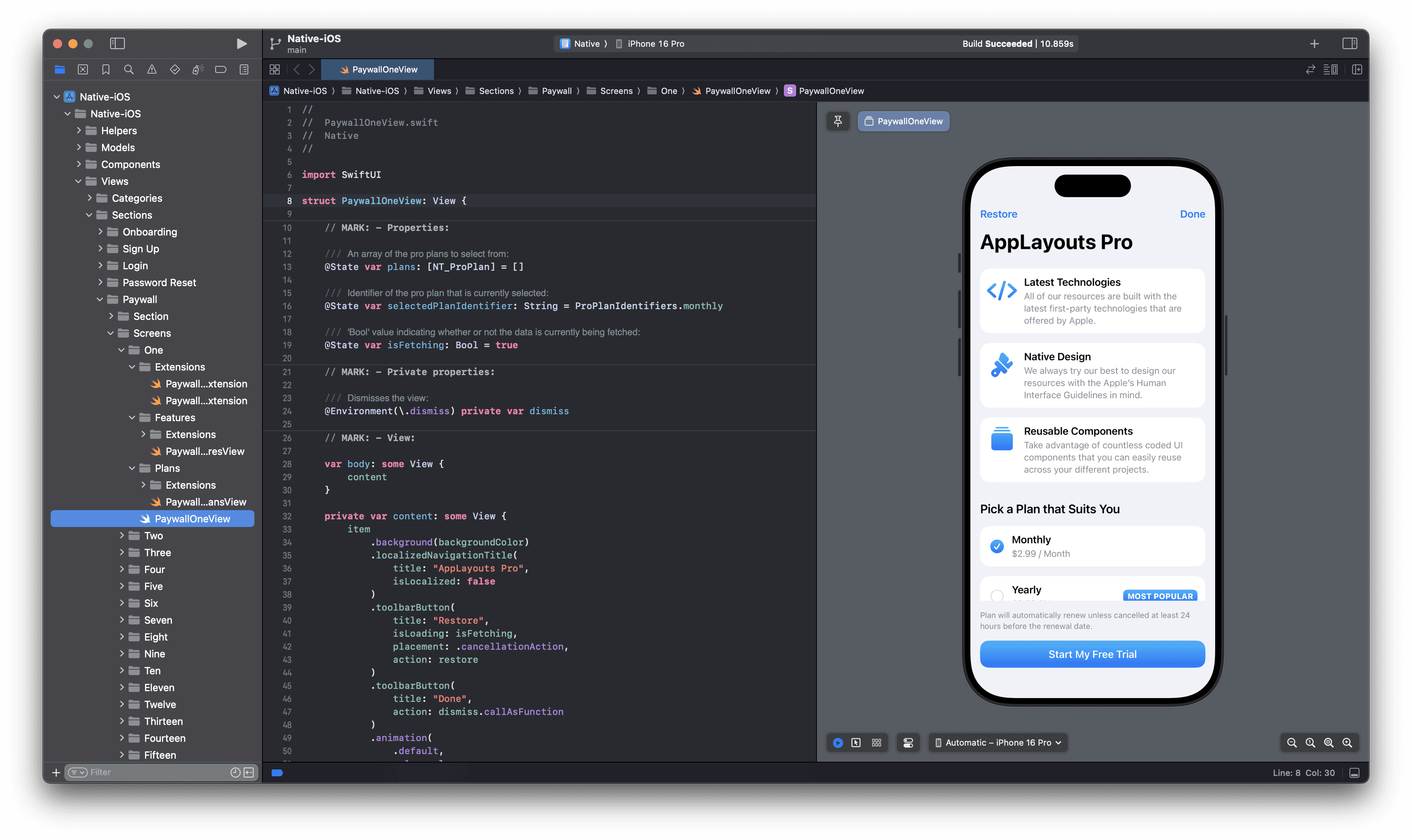Activate selectable preview mode cursor icon
The height and width of the screenshot is (840, 1412).
pos(856,742)
